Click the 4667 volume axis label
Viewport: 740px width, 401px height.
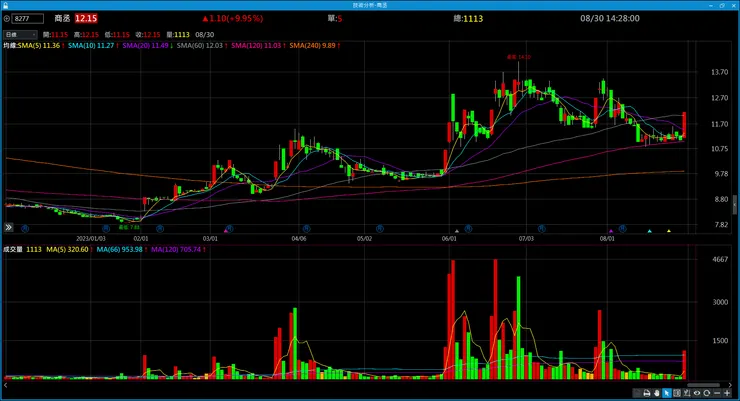point(720,259)
